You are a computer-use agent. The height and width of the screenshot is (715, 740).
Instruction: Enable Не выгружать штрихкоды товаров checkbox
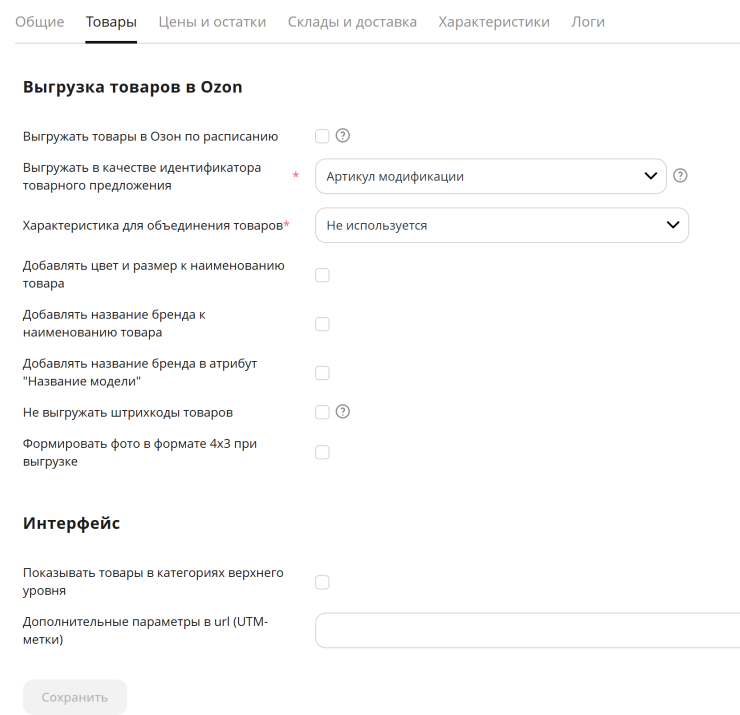[322, 412]
